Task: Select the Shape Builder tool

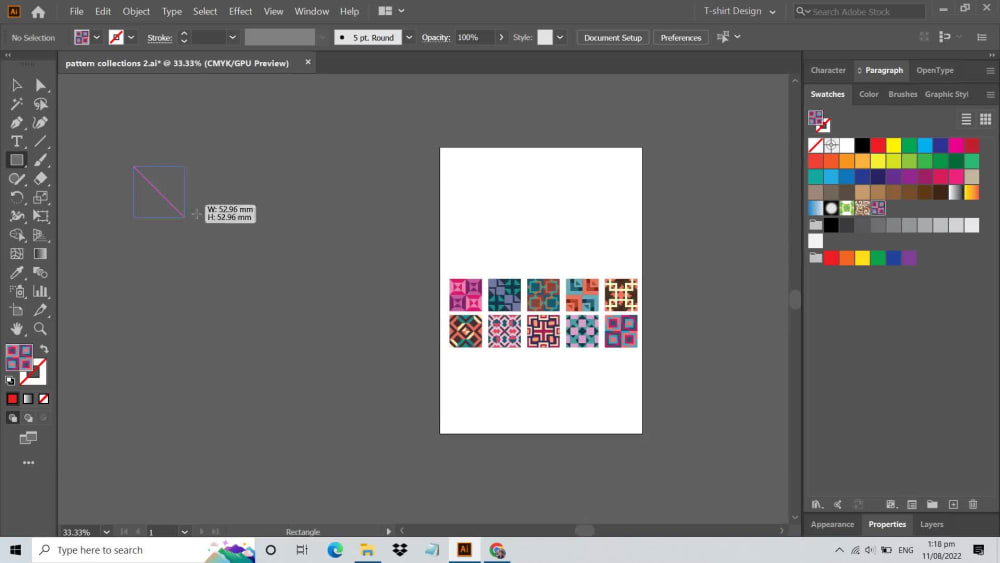Action: [17, 235]
